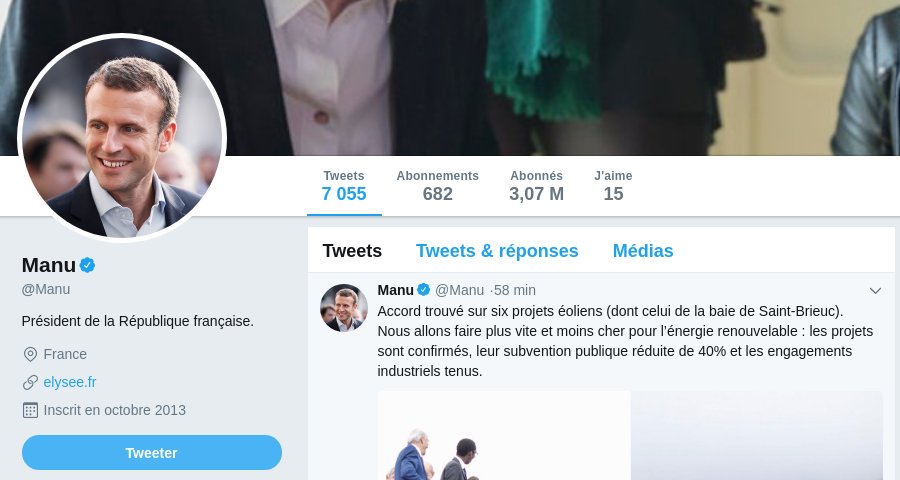This screenshot has width=900, height=480.
Task: Open the elysee.fr website link
Action: point(70,382)
